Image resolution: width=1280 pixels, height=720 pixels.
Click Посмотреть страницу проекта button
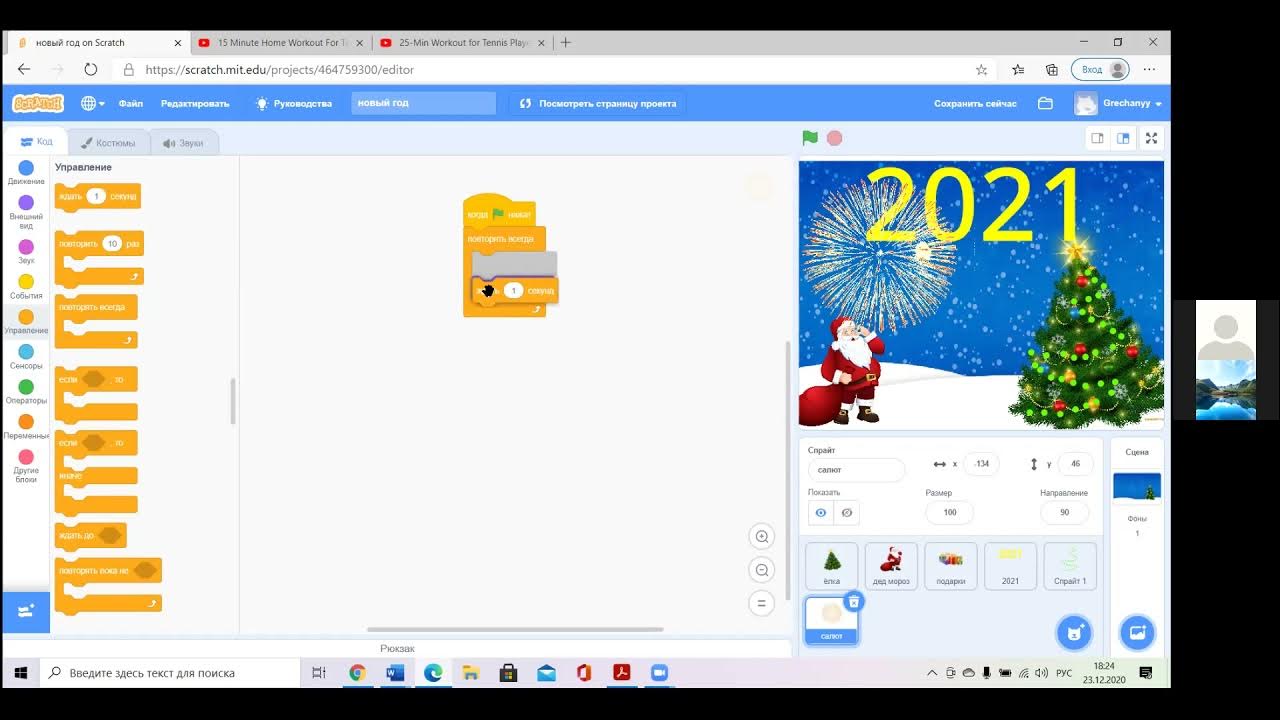pos(597,103)
